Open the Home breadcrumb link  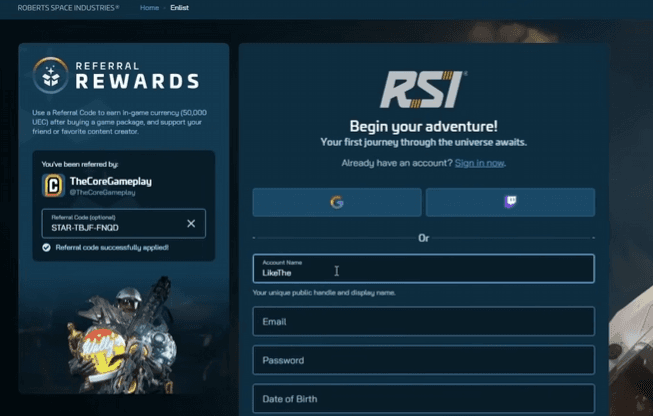[x=149, y=7]
